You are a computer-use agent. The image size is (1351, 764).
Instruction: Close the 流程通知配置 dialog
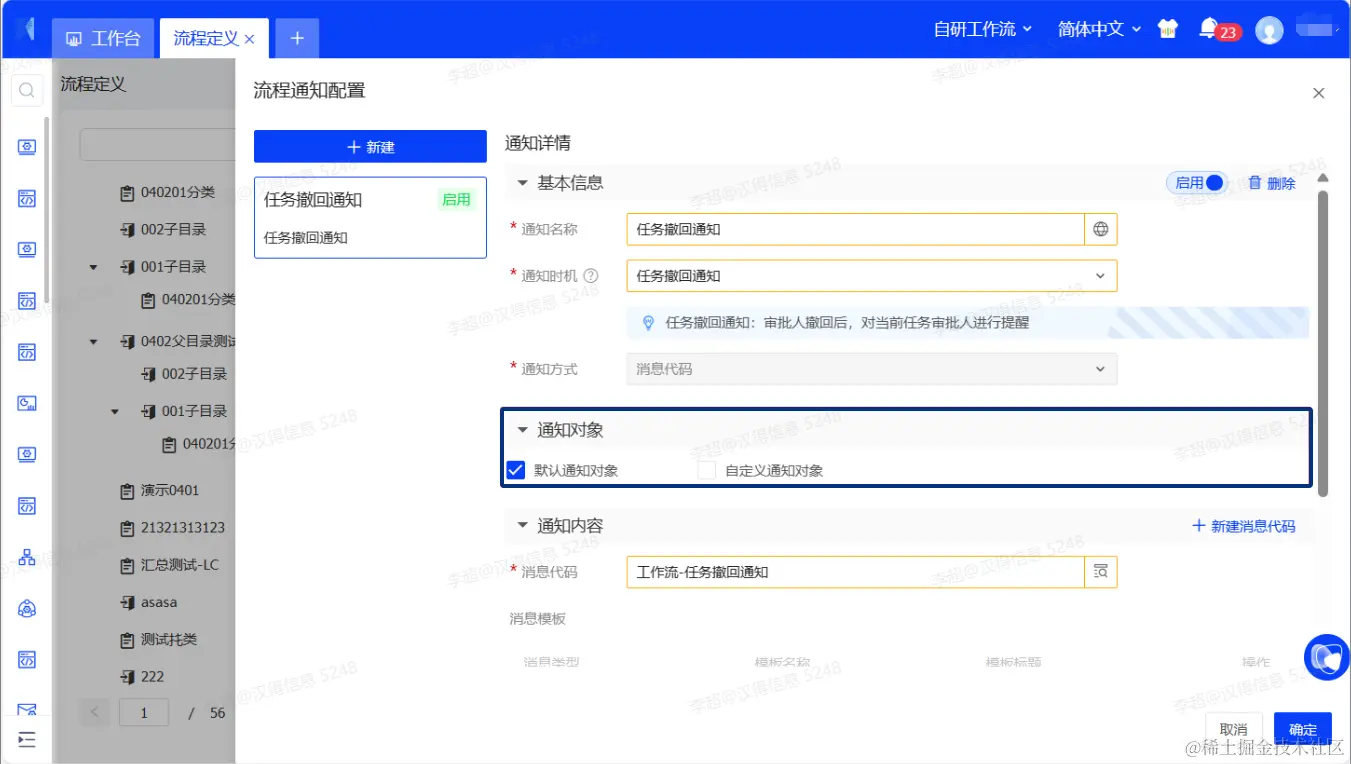point(1319,93)
